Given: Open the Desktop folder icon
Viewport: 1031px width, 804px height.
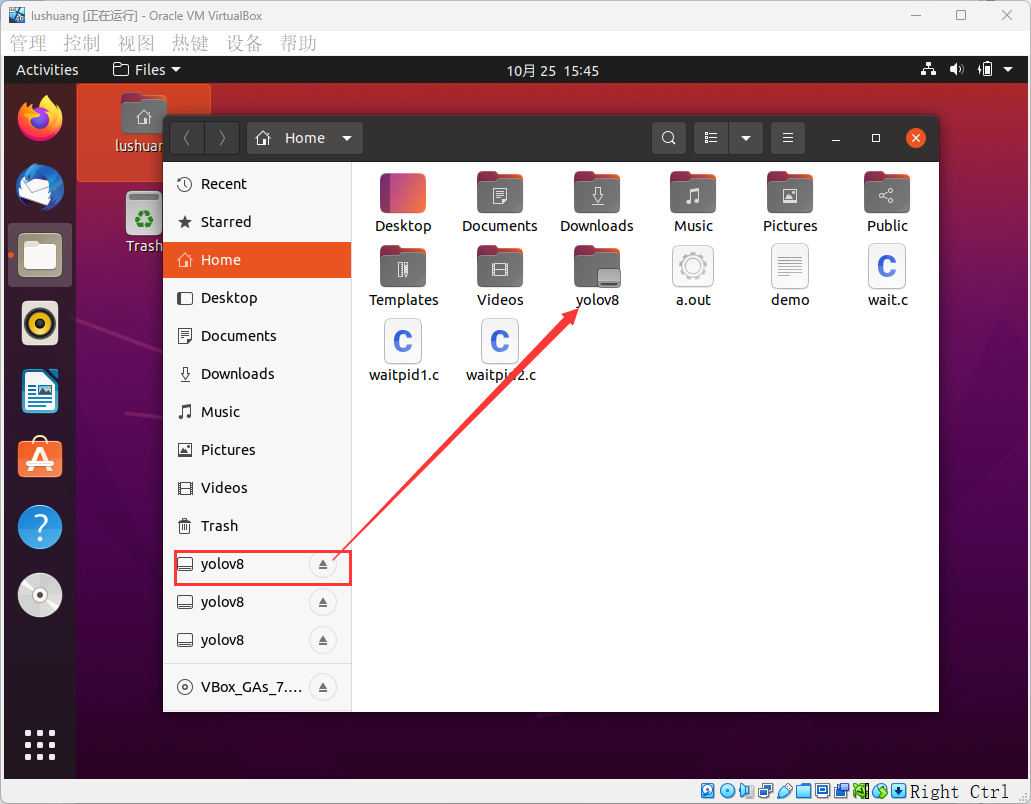Looking at the screenshot, I should click(x=403, y=202).
